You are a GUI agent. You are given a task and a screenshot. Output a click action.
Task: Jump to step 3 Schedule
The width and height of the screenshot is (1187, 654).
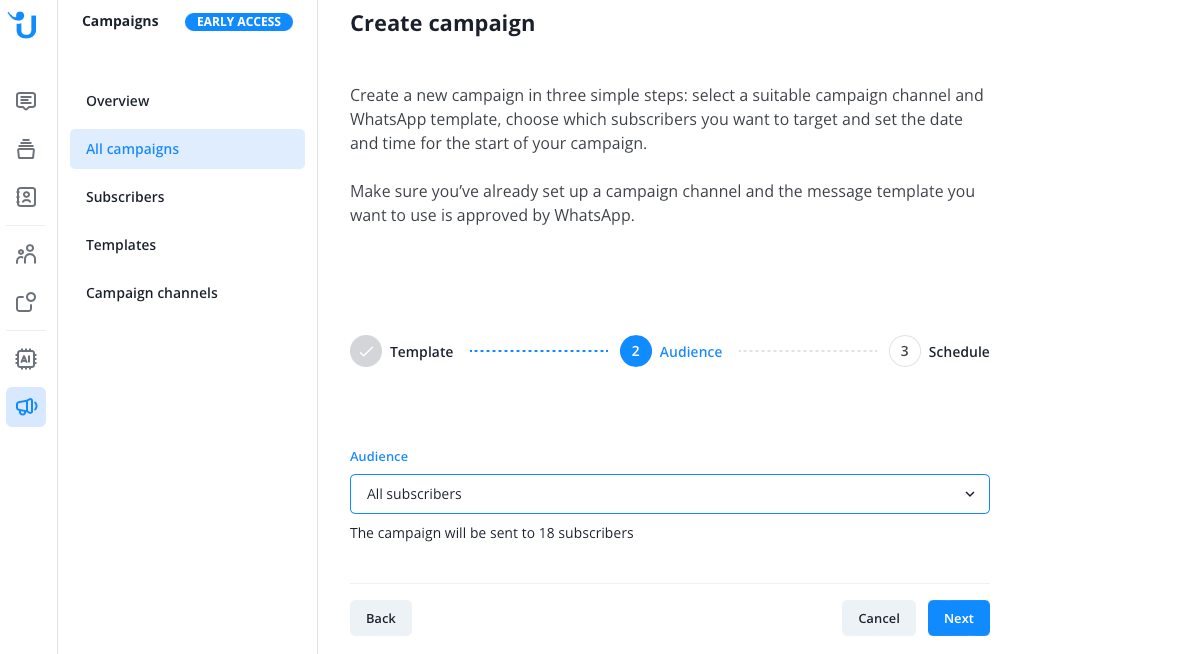(x=905, y=352)
